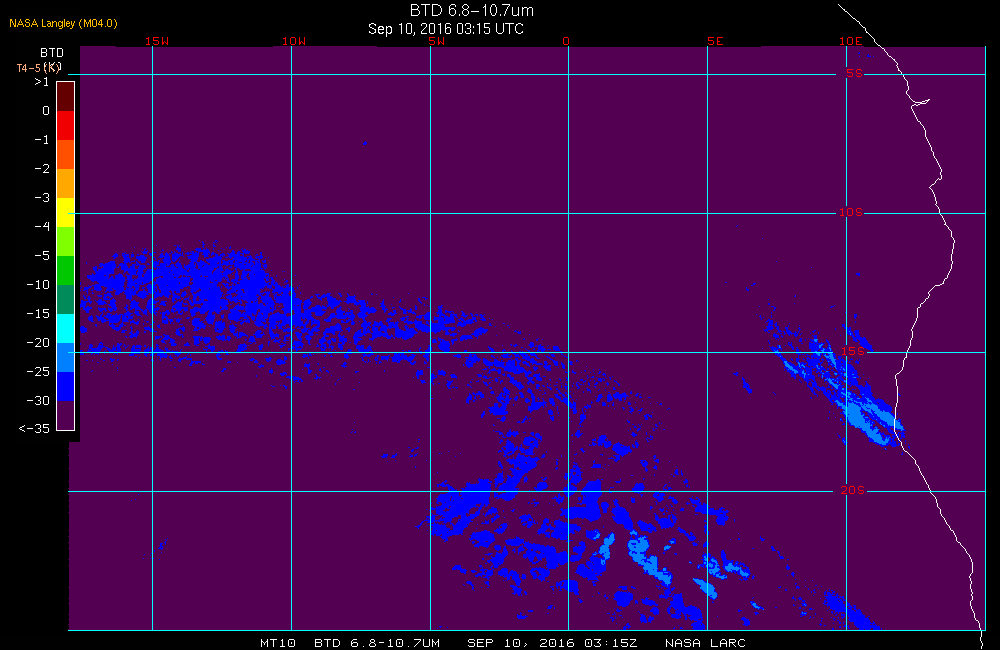The width and height of the screenshot is (1000, 650).
Task: Click the green -5 to -10 legend swatch
Action: tap(66, 270)
